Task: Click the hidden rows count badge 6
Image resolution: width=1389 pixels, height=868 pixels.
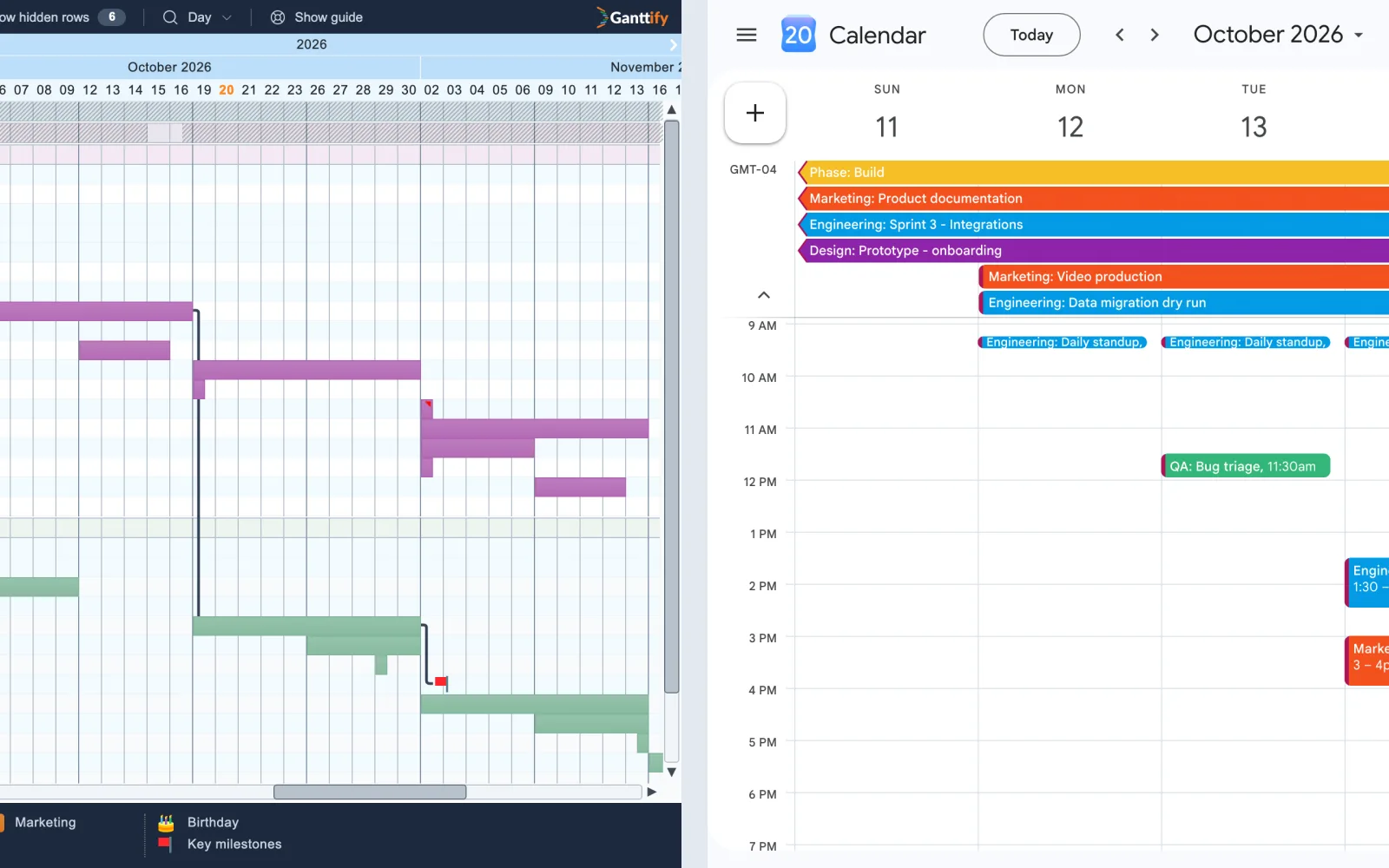Action: [x=111, y=16]
